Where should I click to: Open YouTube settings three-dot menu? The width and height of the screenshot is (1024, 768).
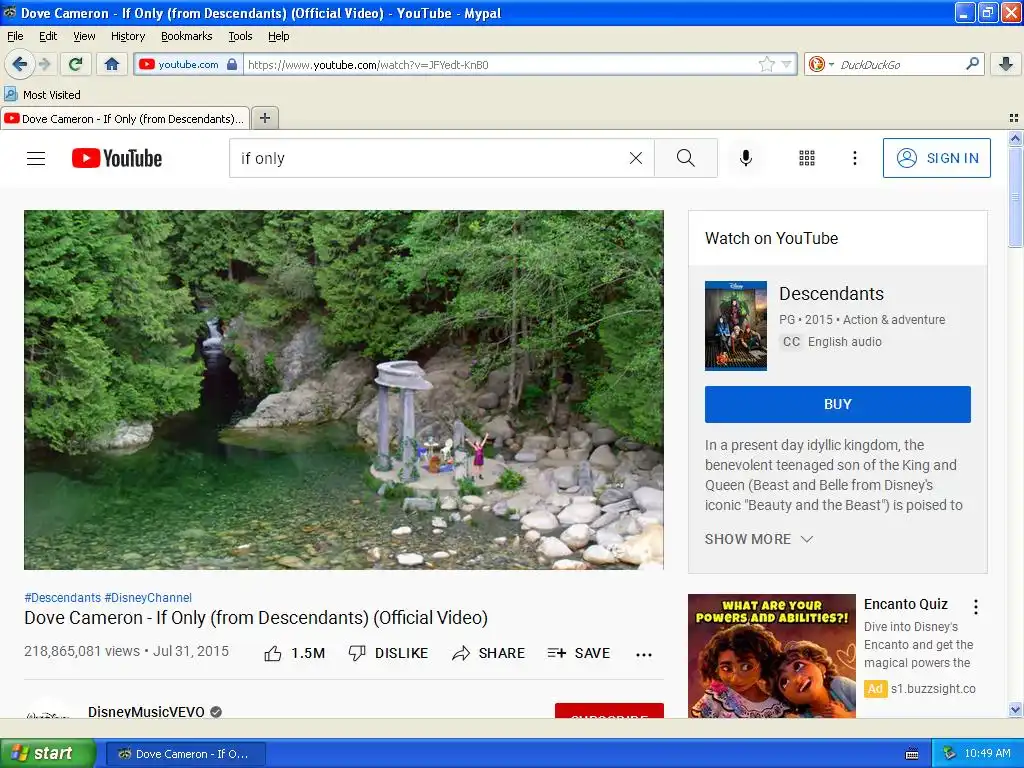click(x=854, y=158)
